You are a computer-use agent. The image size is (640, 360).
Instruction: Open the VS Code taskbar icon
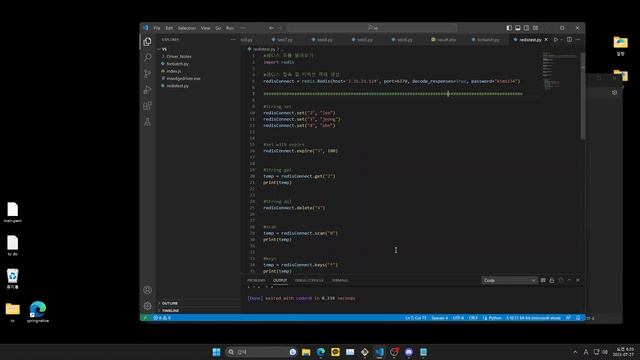coord(380,352)
